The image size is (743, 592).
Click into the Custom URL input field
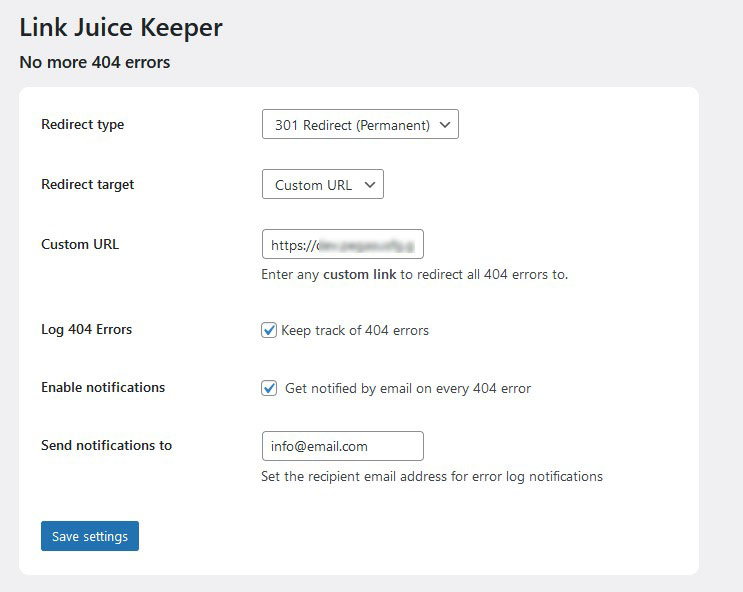343,244
